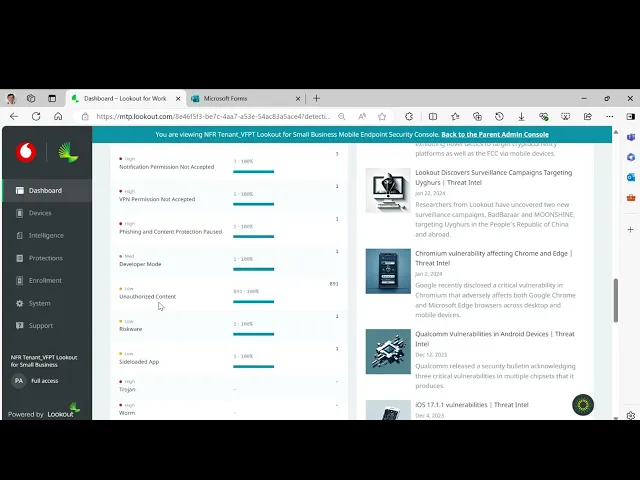Open Qualcomm Vulnerabilities in Android Devices article

tap(495, 339)
